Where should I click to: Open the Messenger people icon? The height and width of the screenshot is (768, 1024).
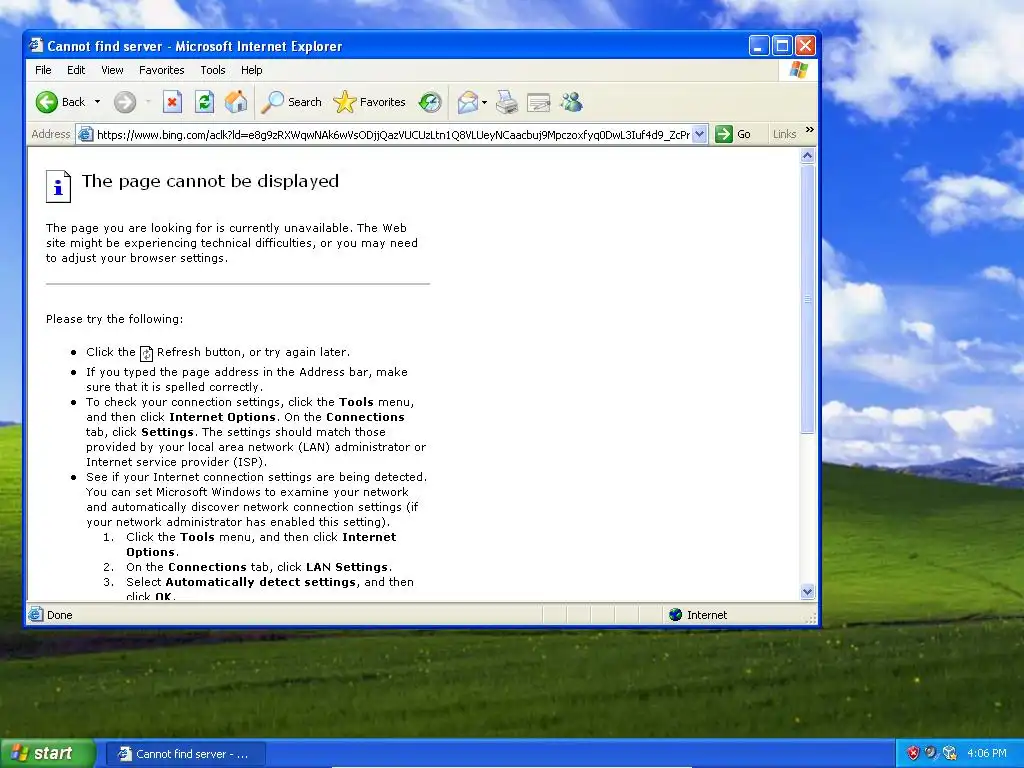point(571,102)
